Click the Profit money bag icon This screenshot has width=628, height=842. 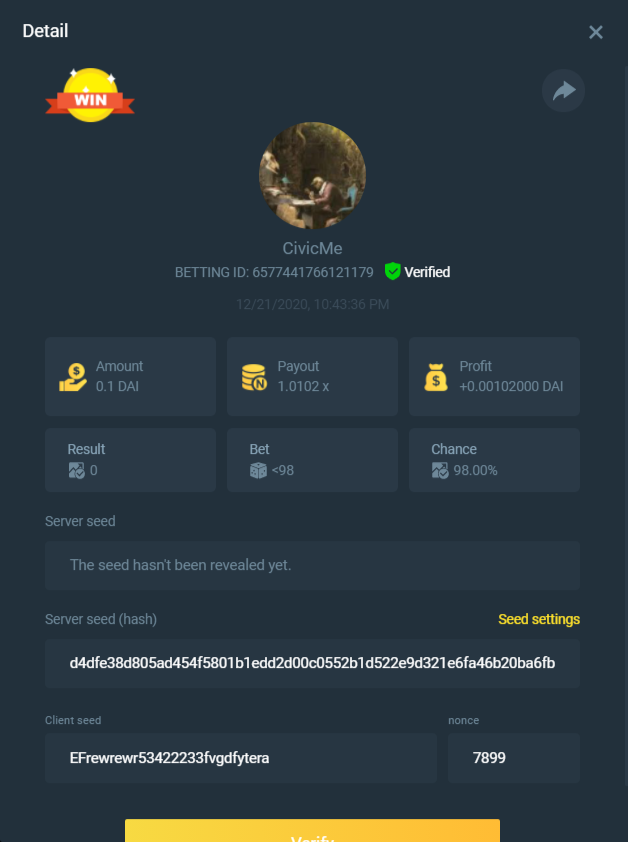(x=436, y=377)
